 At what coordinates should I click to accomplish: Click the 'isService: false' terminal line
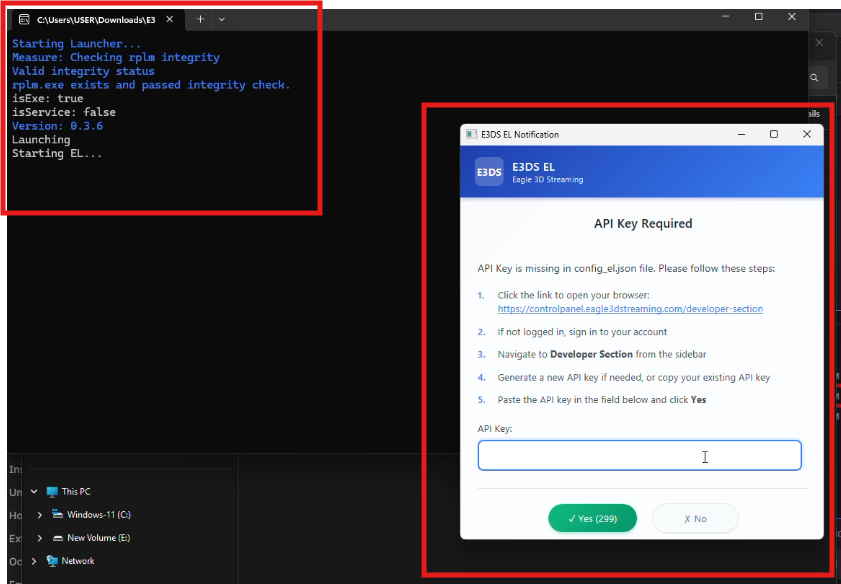pyautogui.click(x=64, y=112)
